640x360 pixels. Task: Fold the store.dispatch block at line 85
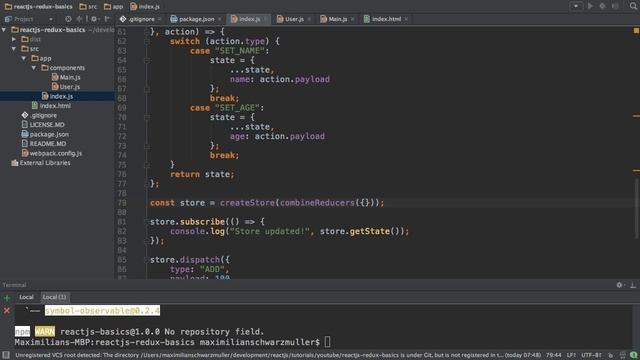147,260
